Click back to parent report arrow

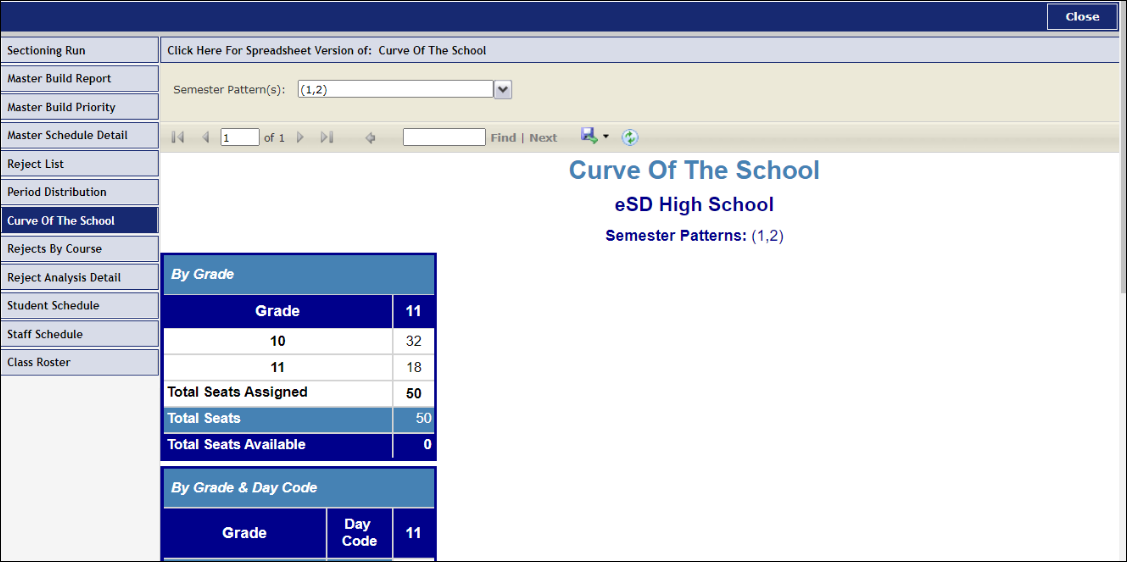[371, 137]
